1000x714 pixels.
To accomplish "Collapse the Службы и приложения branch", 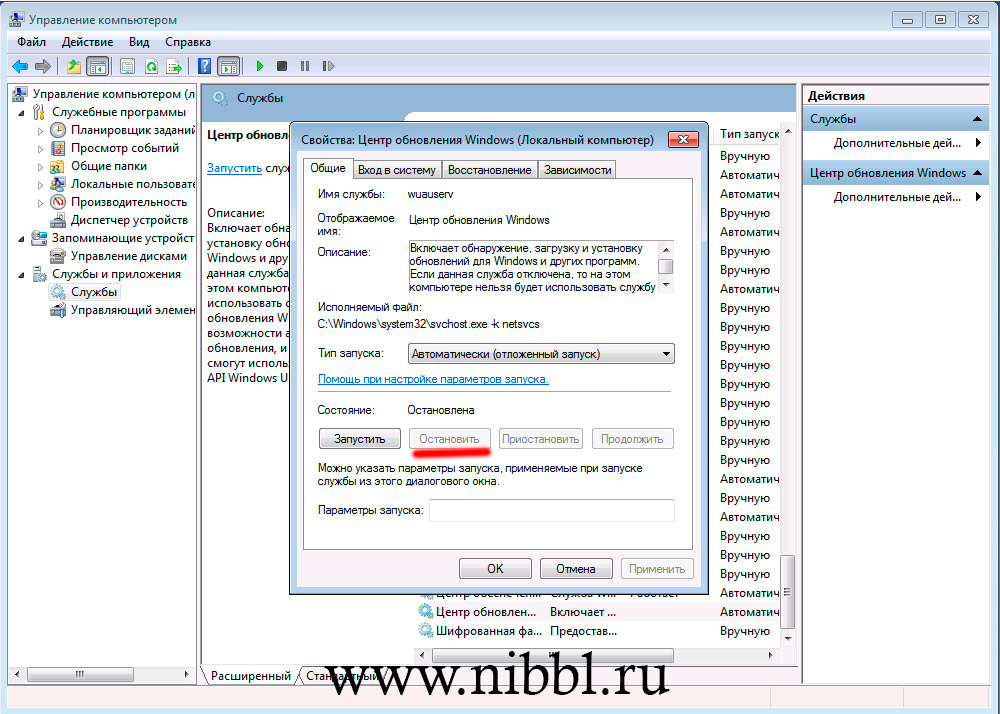I will coord(22,275).
